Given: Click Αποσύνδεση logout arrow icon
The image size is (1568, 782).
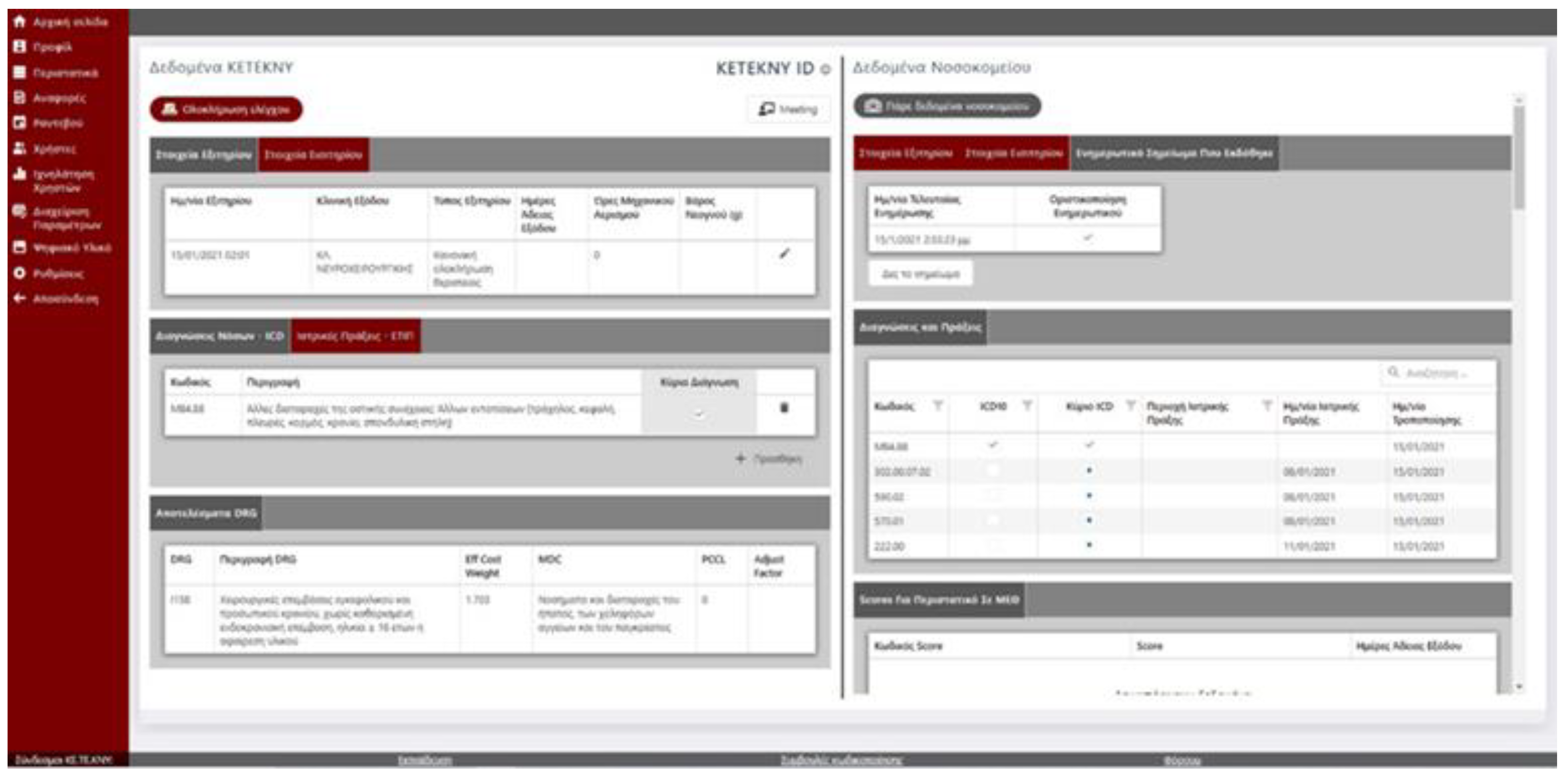Looking at the screenshot, I should pyautogui.click(x=19, y=298).
